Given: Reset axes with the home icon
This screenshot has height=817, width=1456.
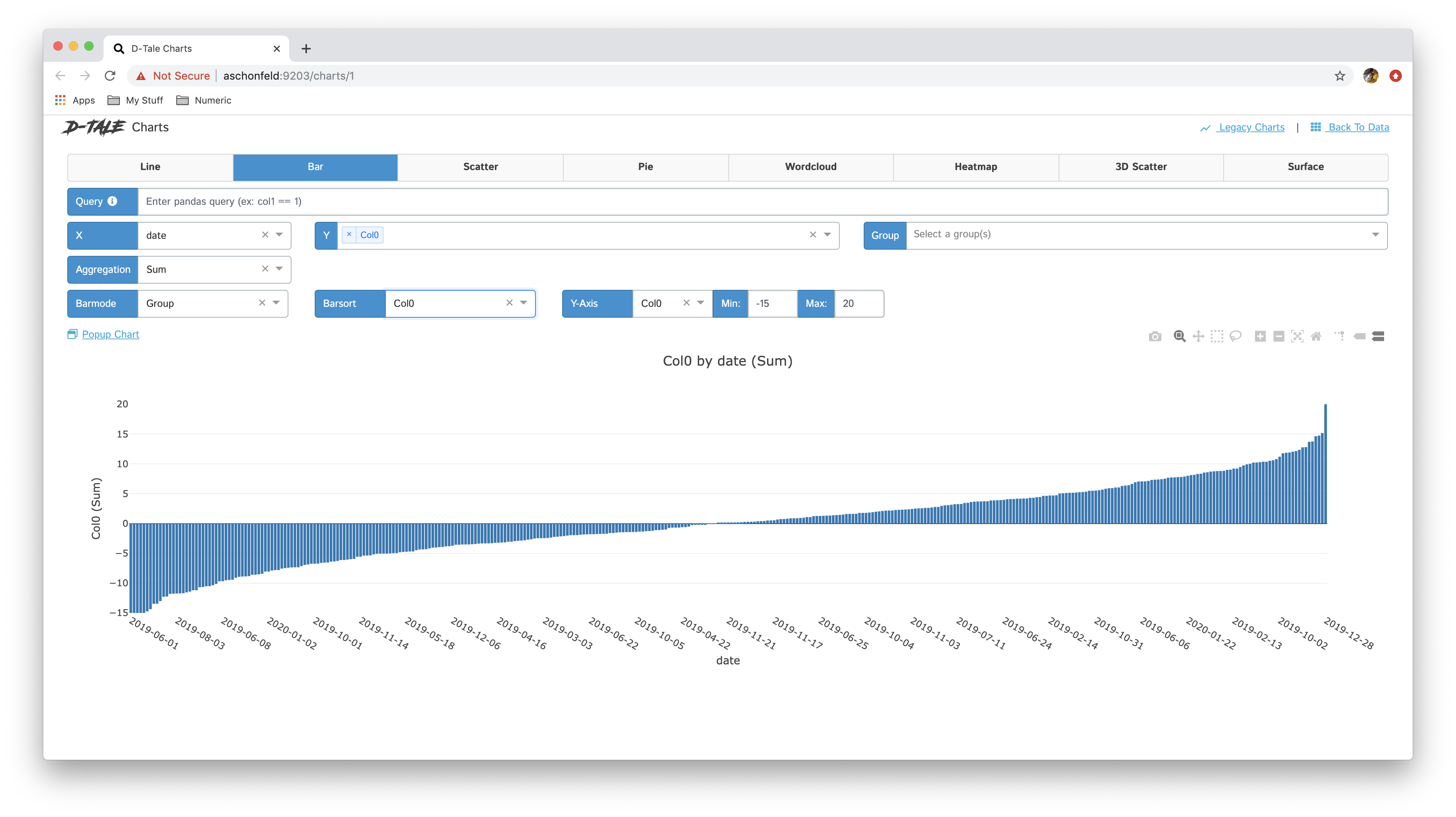Looking at the screenshot, I should [1316, 336].
